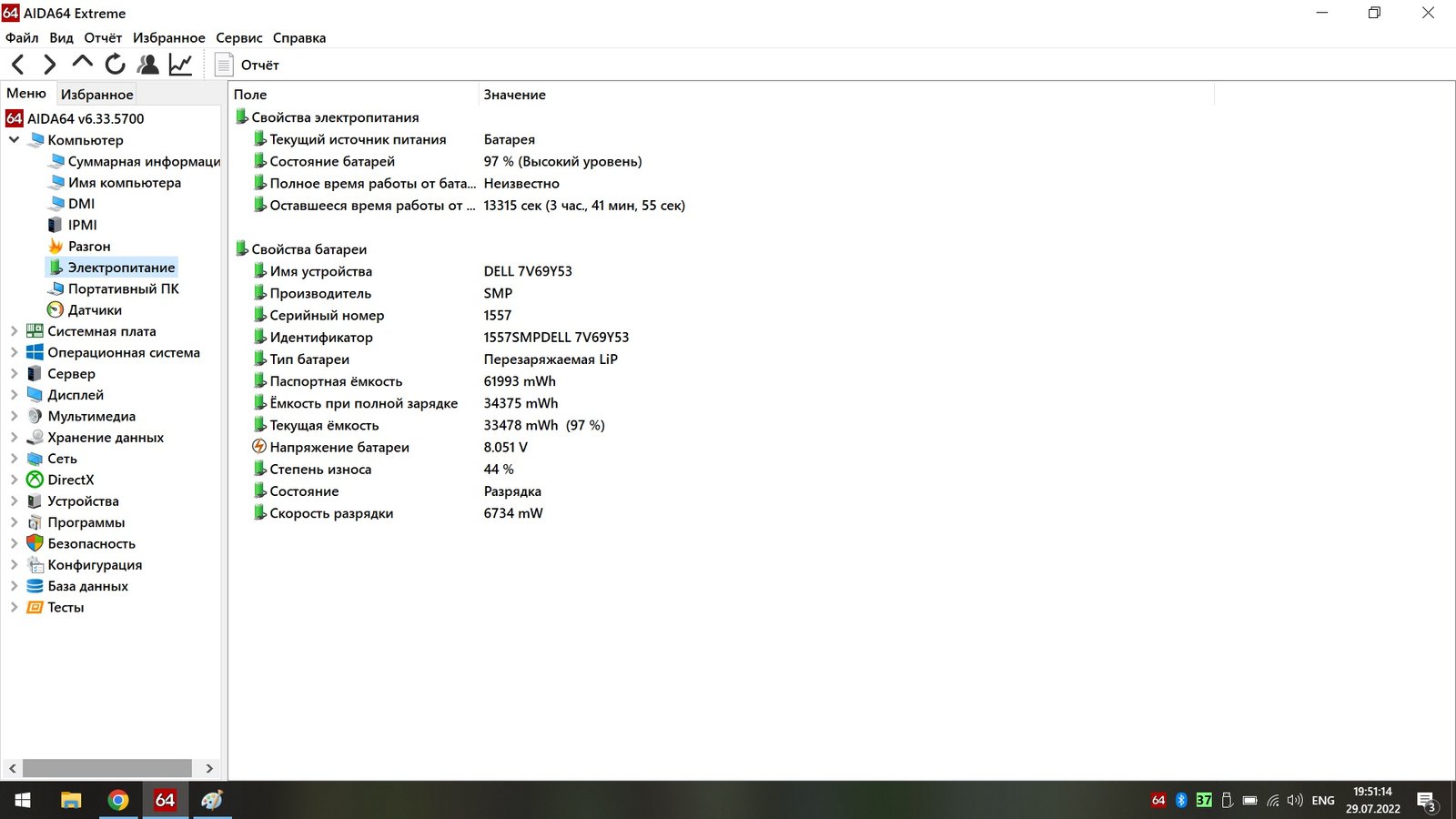Open the Windows Start menu
Screen dimensions: 1456x819
[23, 800]
